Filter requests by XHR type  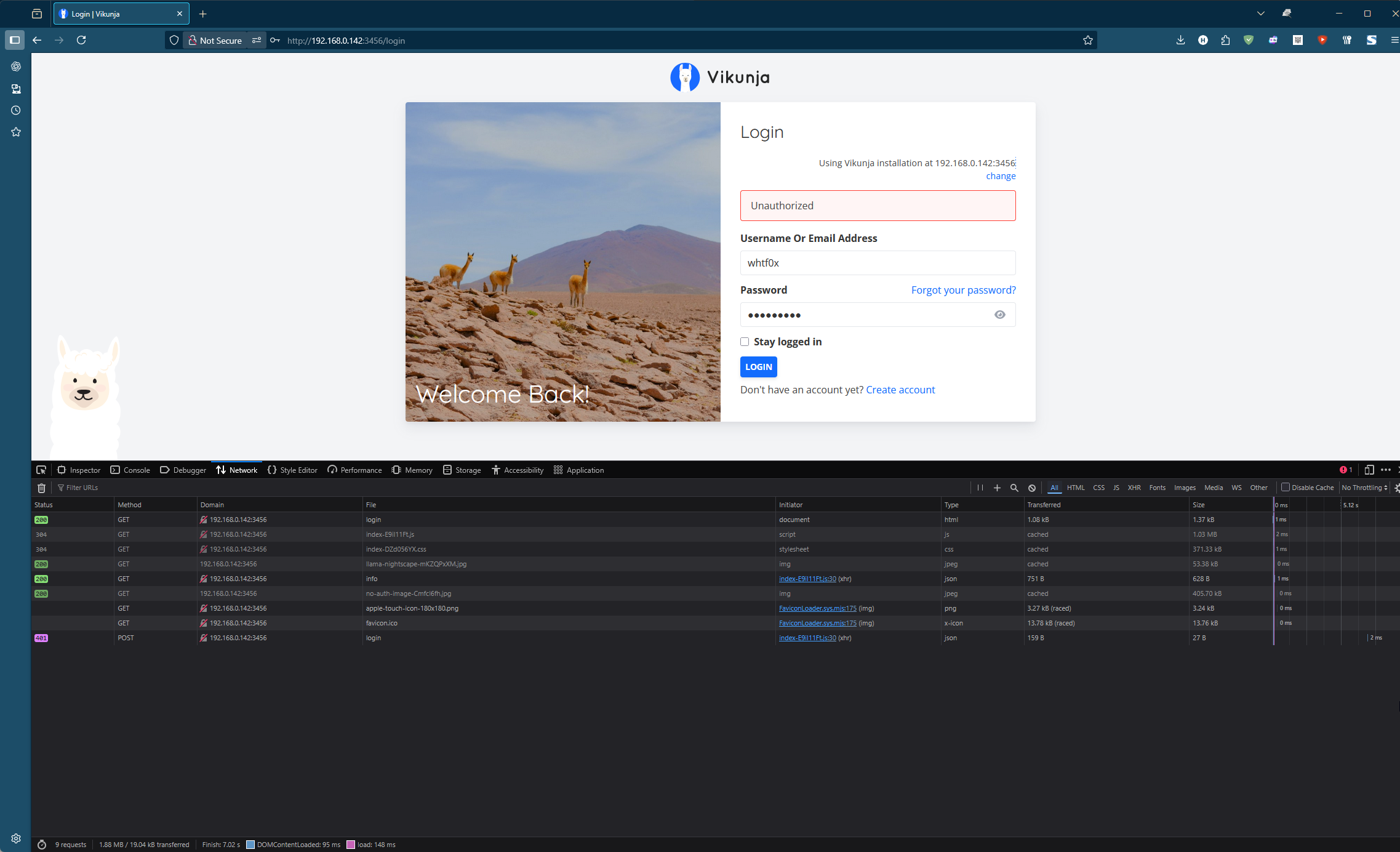(1134, 488)
